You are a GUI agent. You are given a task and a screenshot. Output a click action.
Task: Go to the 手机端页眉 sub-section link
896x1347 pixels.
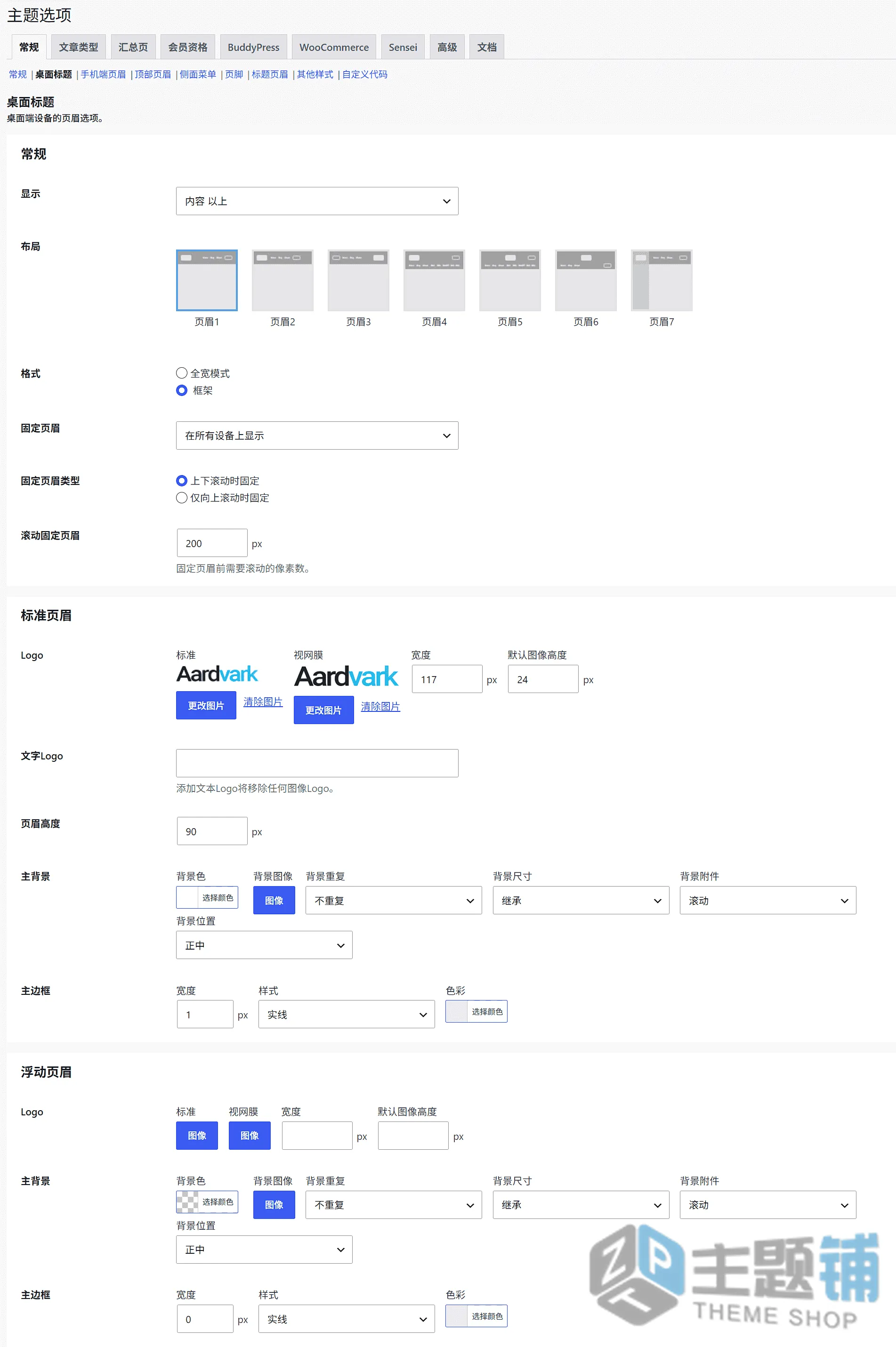click(x=104, y=74)
